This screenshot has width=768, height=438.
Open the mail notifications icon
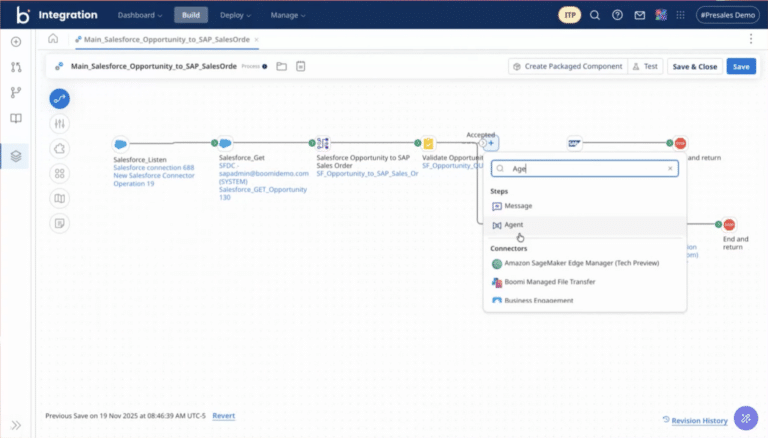pyautogui.click(x=639, y=15)
